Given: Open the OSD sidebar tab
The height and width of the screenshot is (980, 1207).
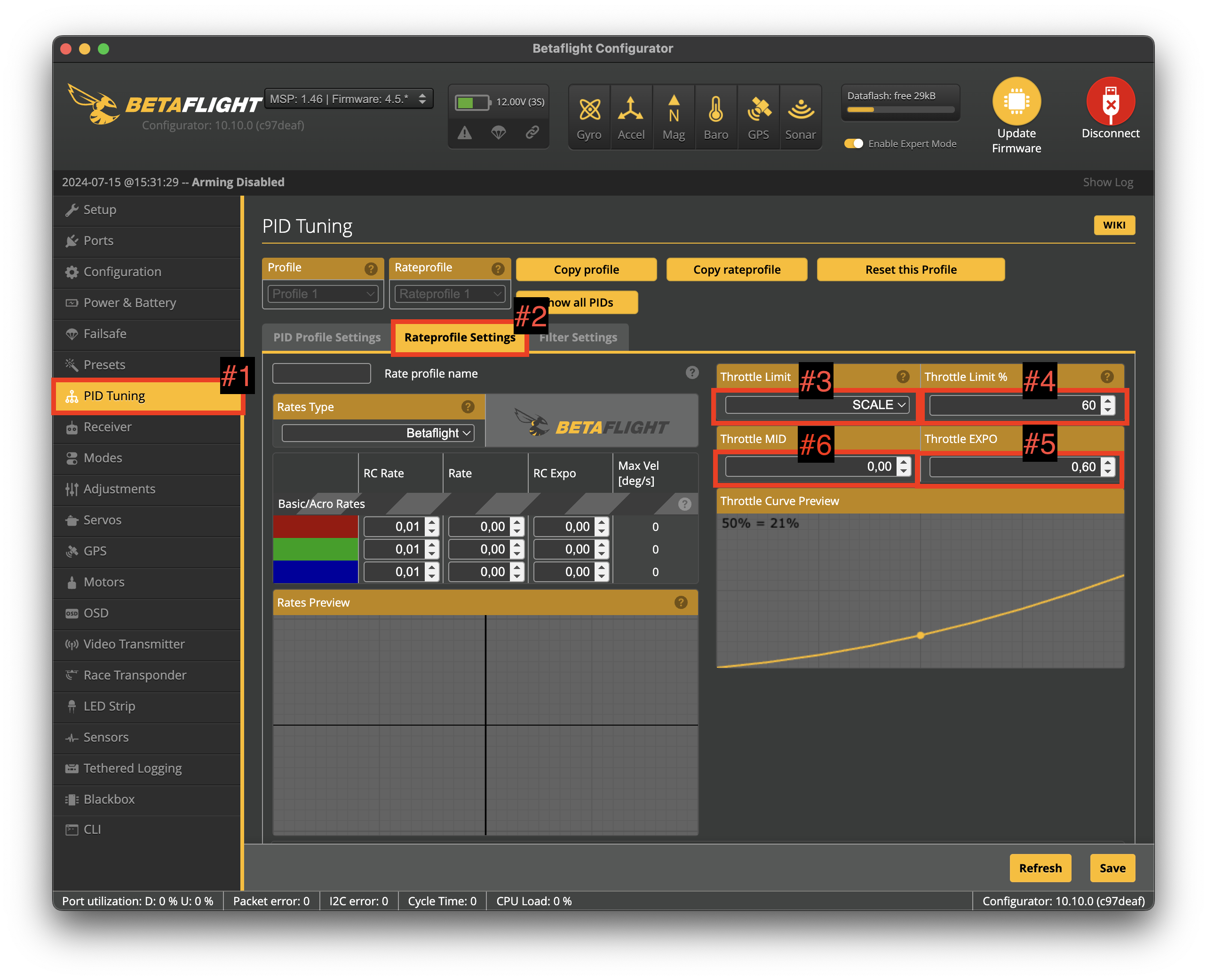Looking at the screenshot, I should pyautogui.click(x=147, y=613).
